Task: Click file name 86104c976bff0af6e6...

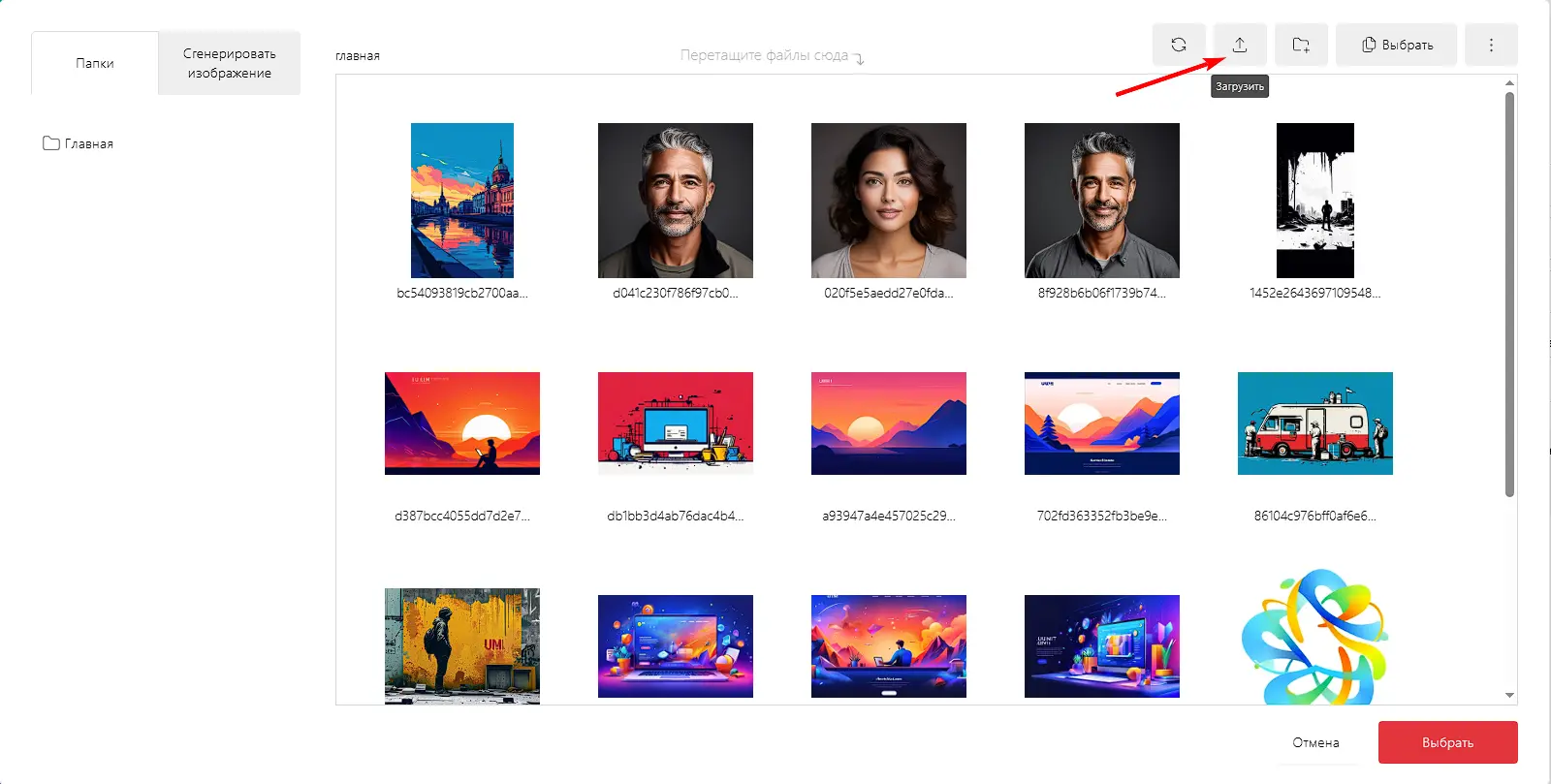Action: (1315, 516)
